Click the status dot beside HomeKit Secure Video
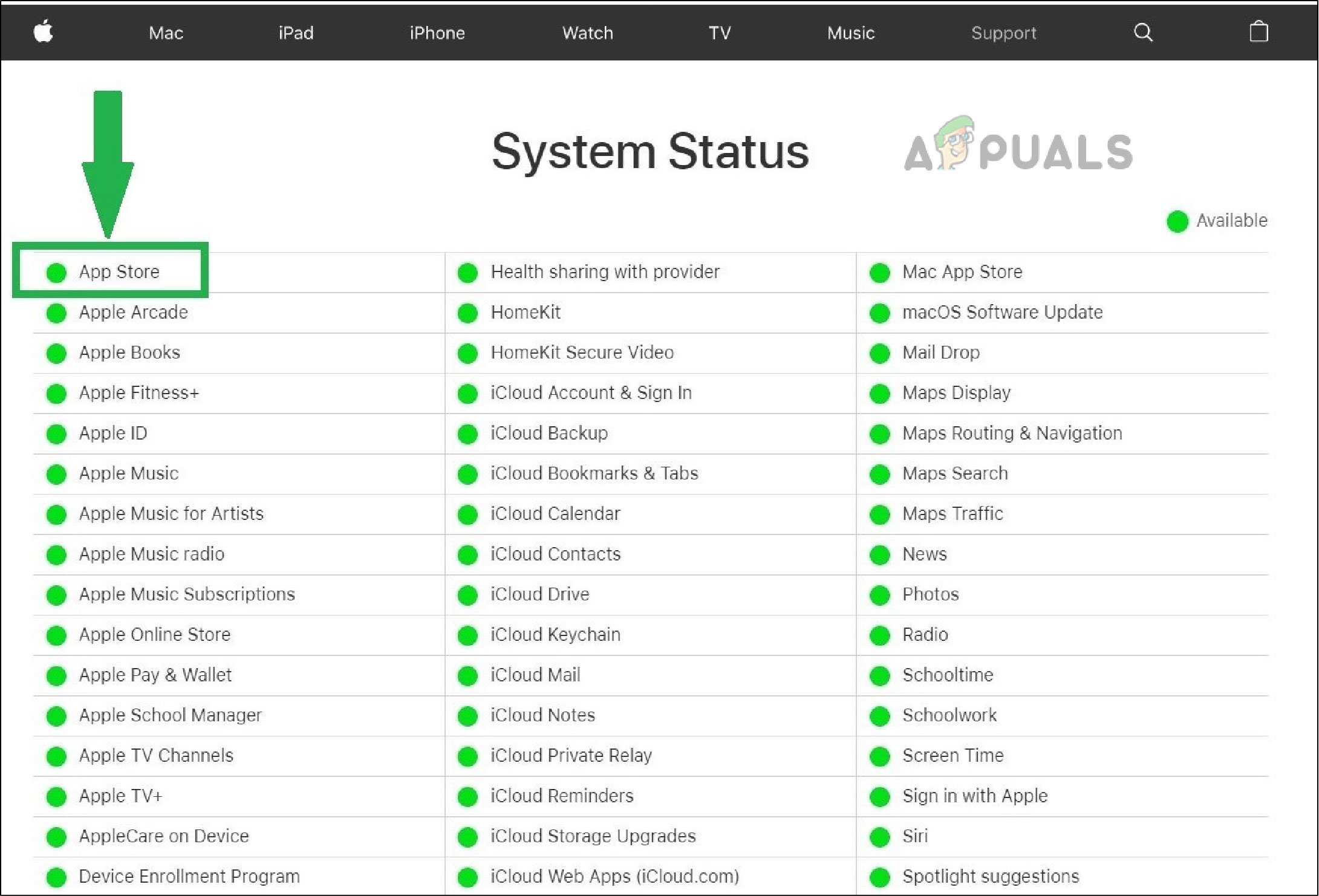Viewport: 1319px width, 896px height. 467,353
